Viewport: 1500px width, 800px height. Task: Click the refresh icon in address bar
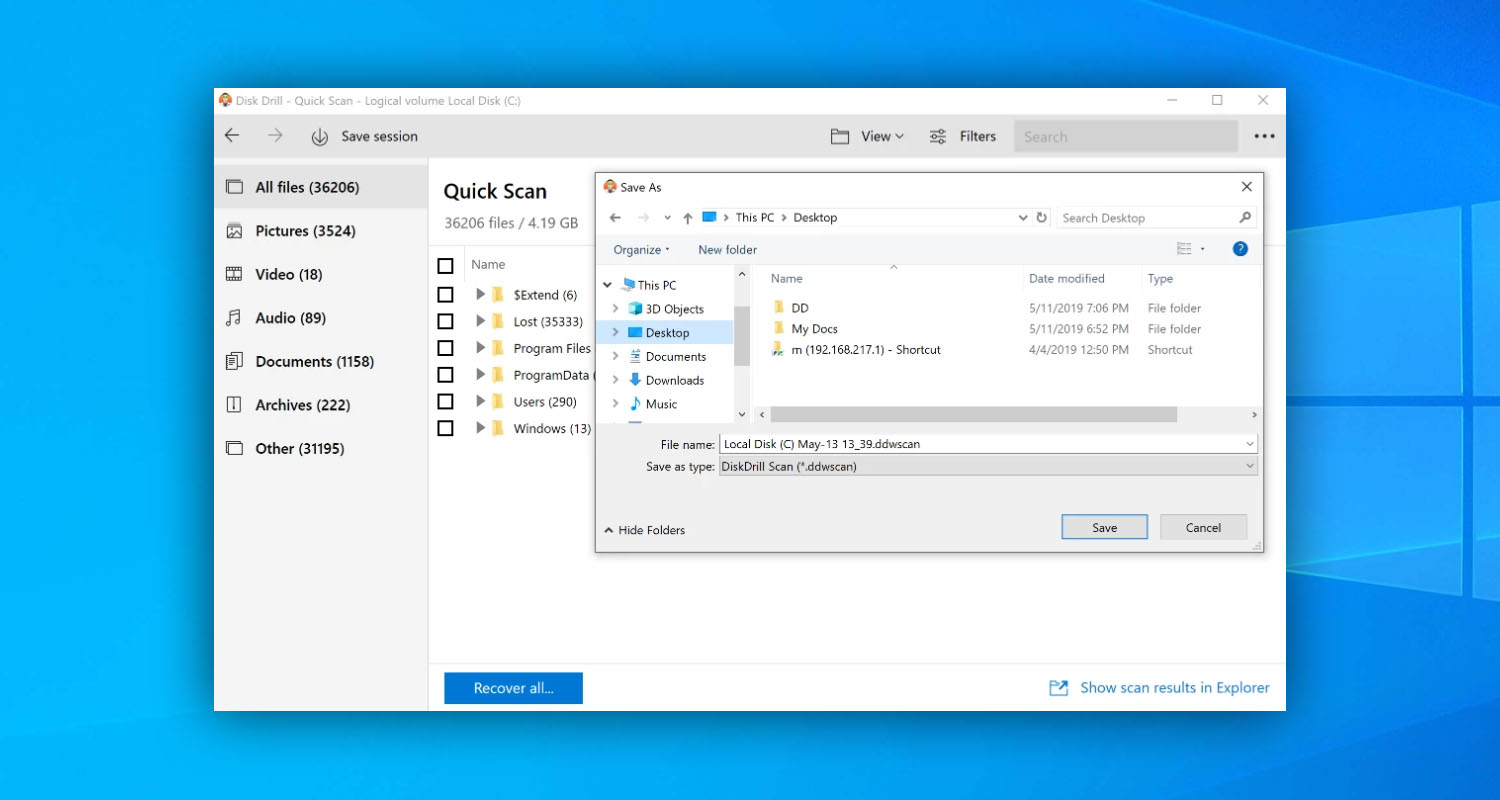[x=1042, y=217]
